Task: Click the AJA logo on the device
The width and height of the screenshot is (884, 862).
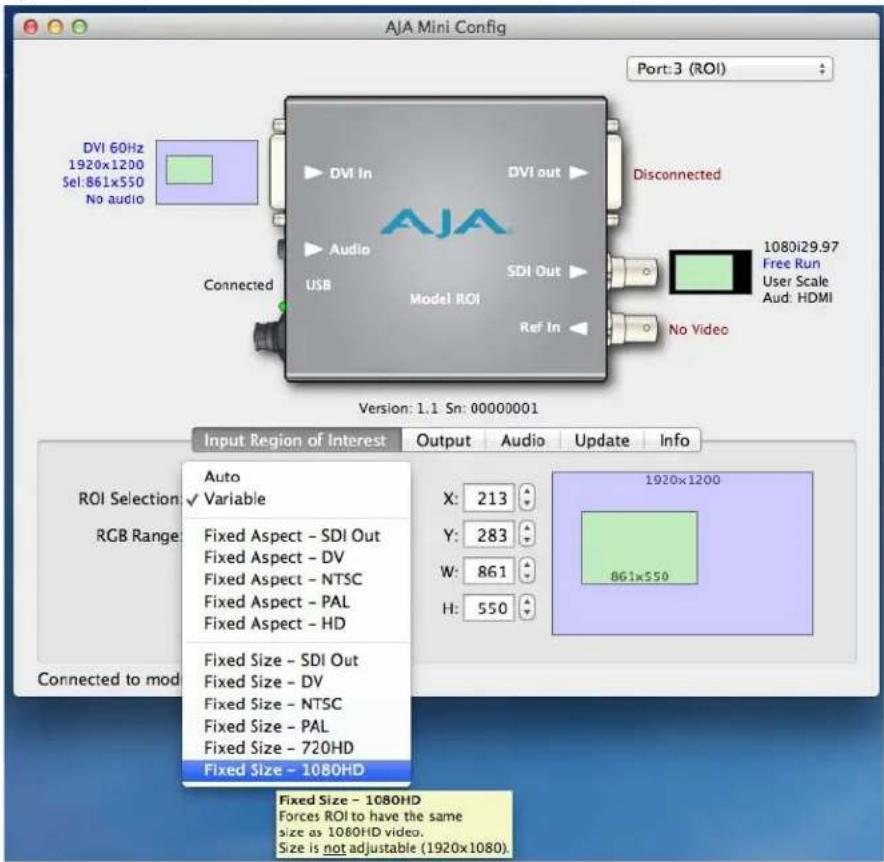Action: (x=445, y=222)
